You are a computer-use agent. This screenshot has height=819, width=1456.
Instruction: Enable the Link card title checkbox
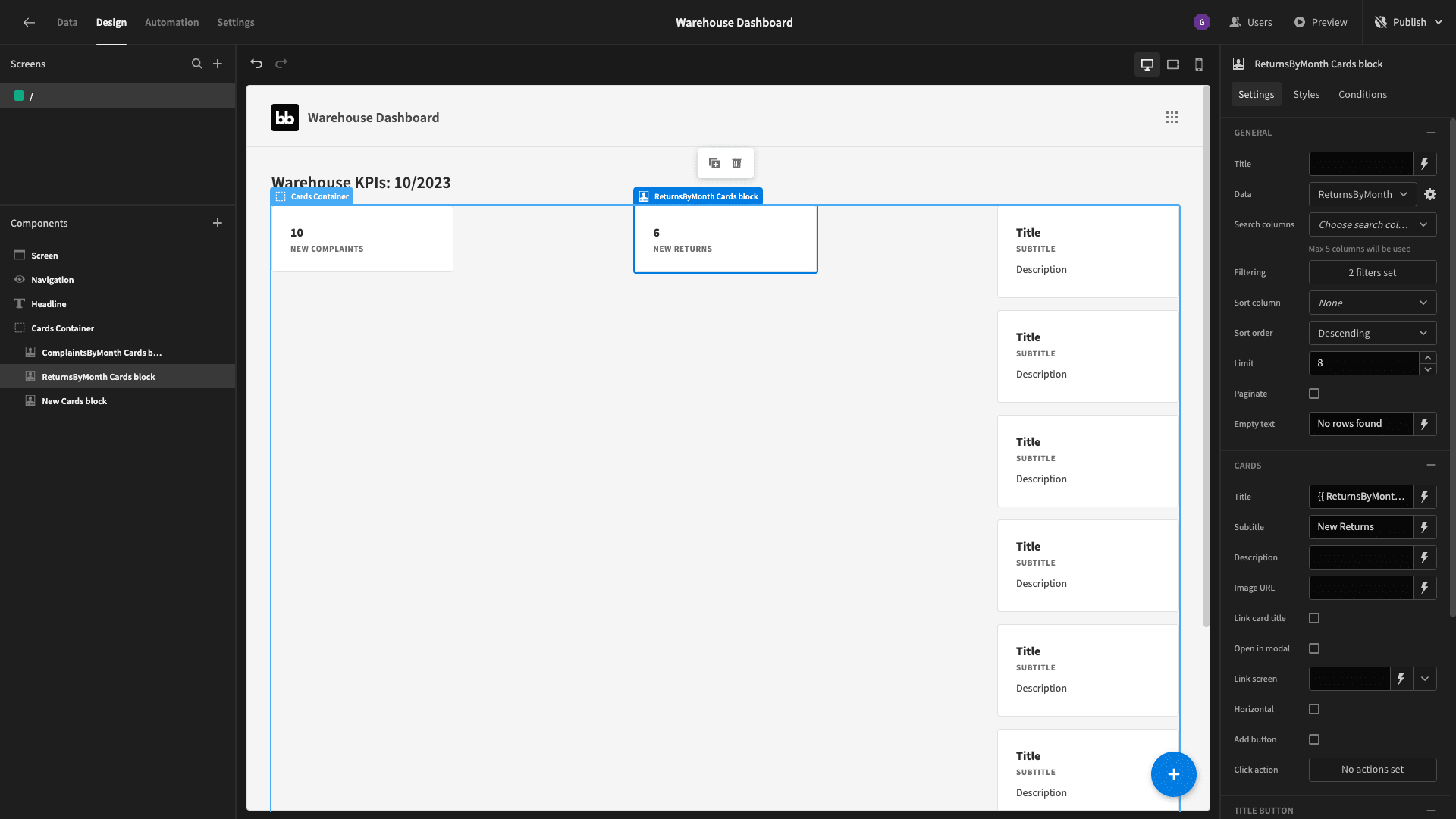click(x=1314, y=618)
